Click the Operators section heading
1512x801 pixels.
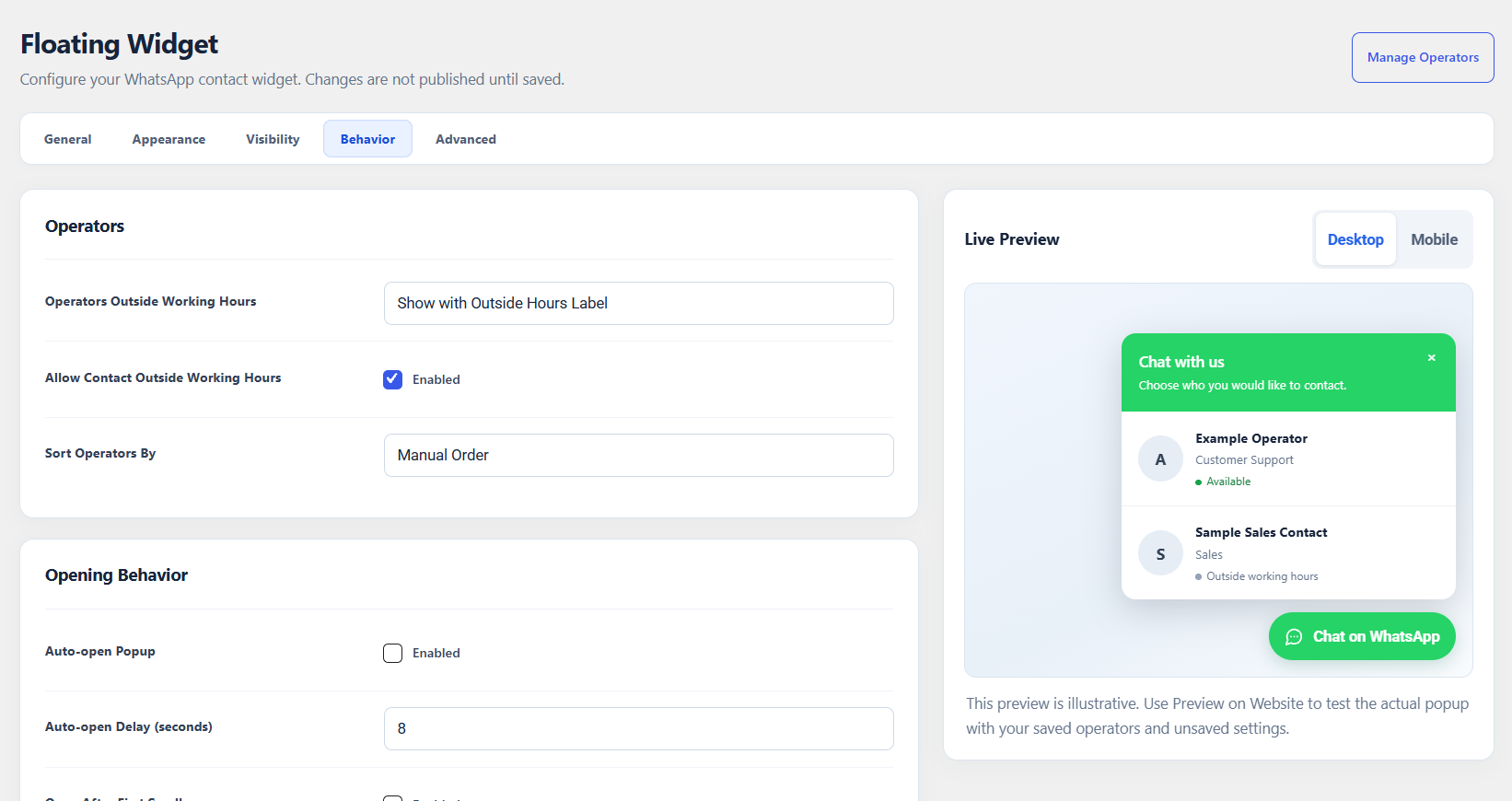85,226
